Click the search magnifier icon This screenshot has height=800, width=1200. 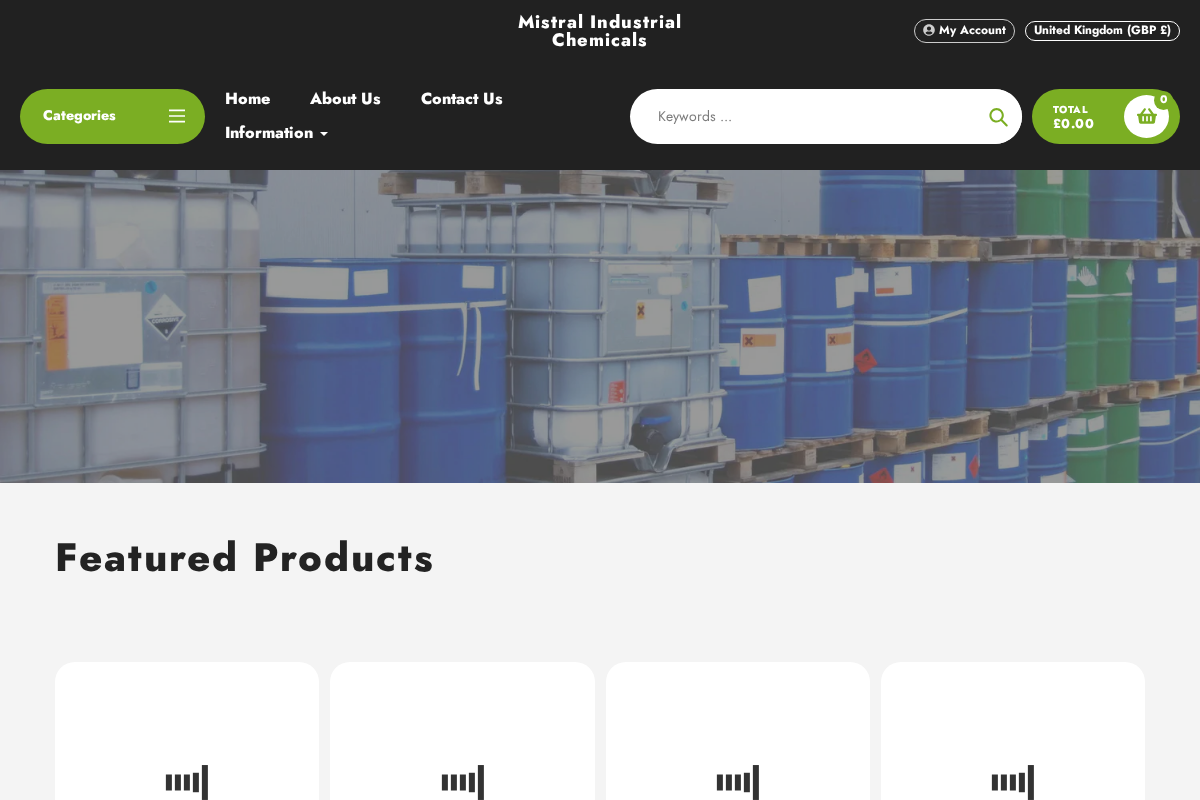pyautogui.click(x=997, y=116)
